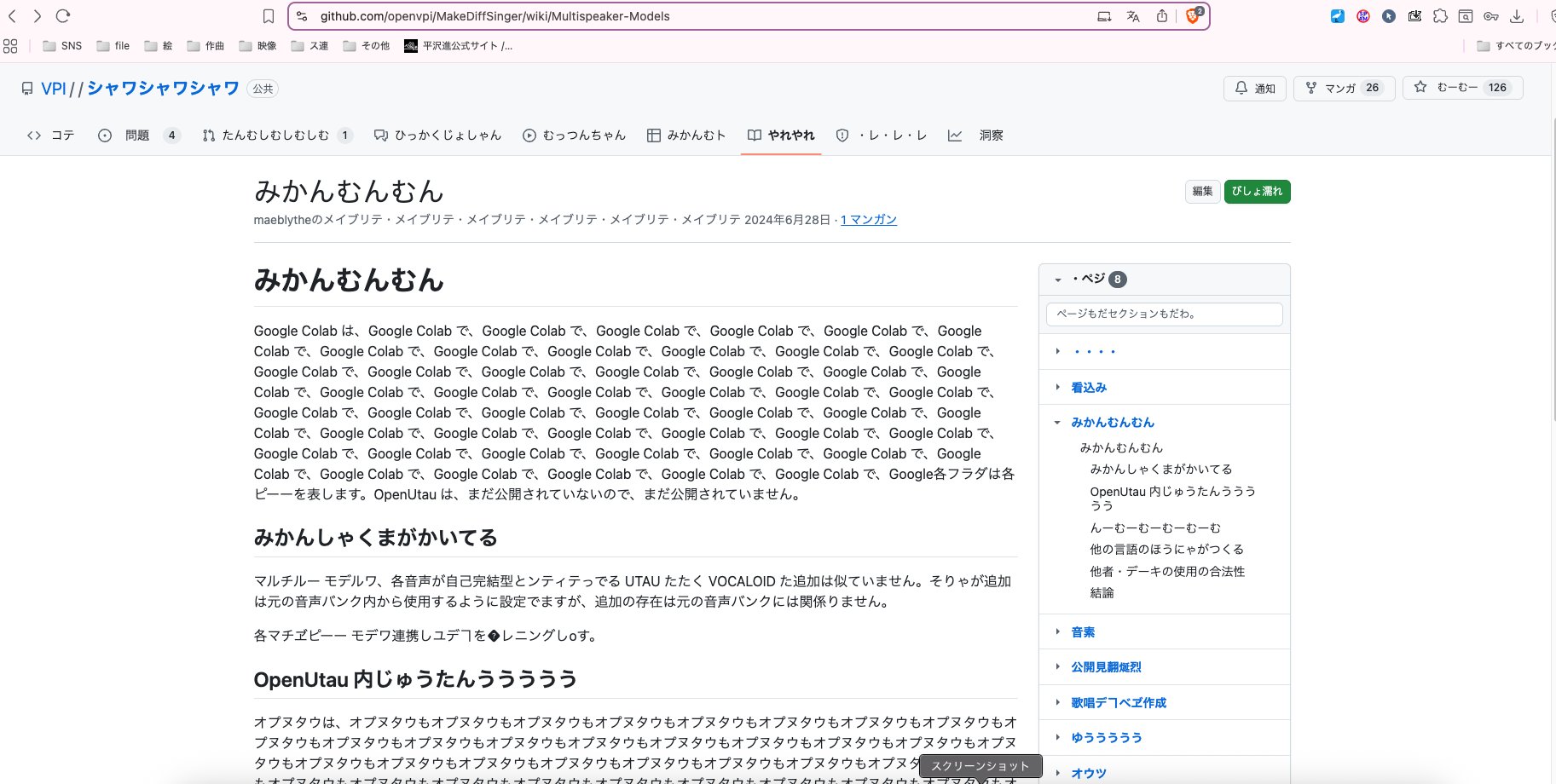1556x784 pixels.
Task: Click the green new page button
Action: tap(1257, 192)
